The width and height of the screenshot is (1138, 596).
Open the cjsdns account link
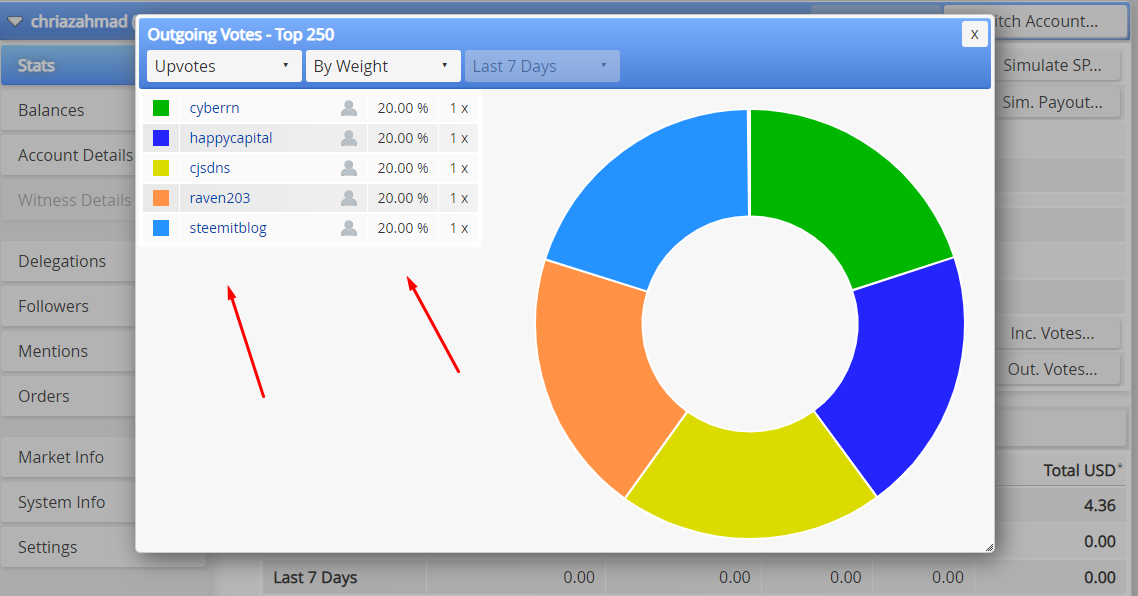210,168
